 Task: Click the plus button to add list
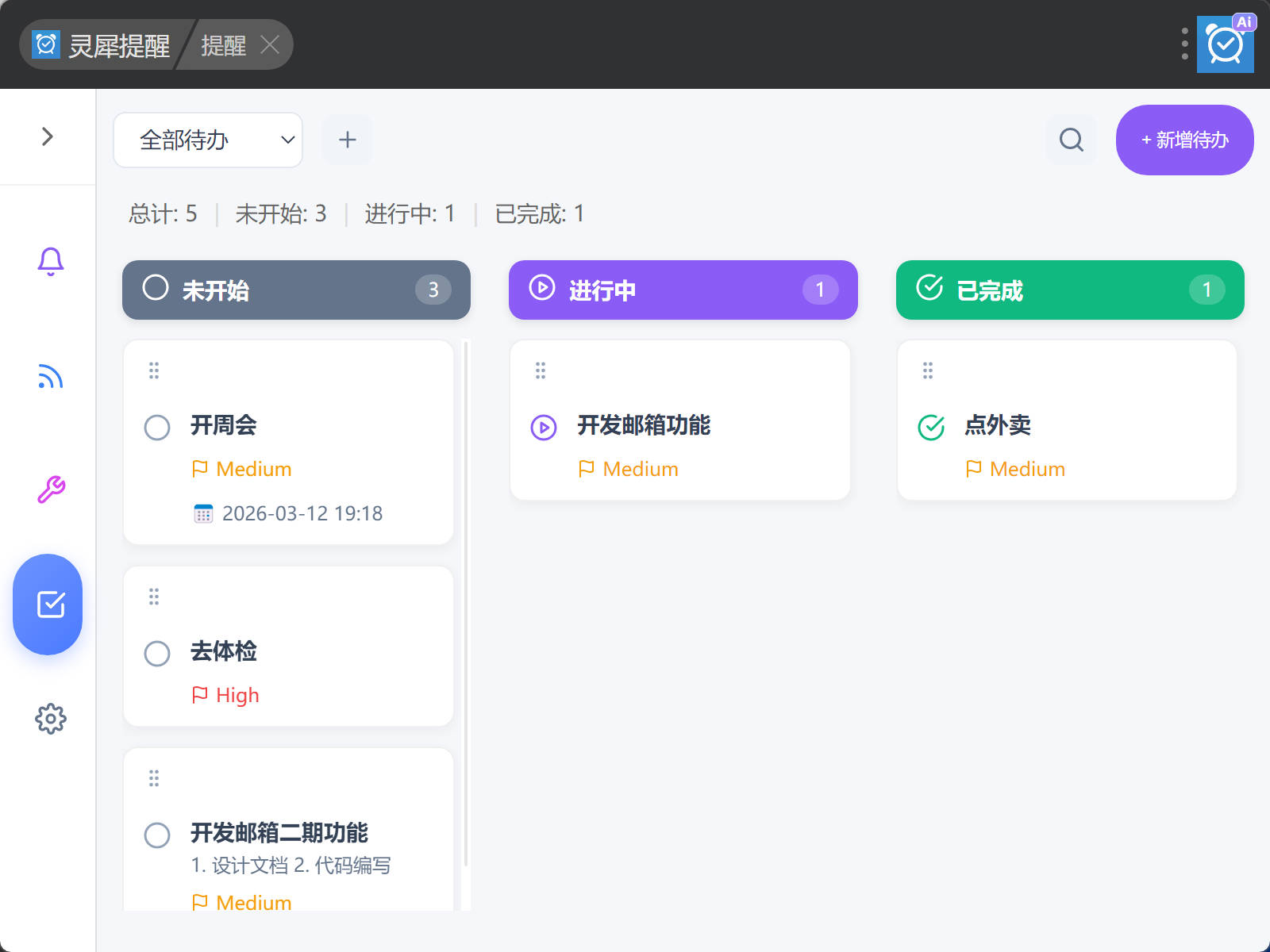click(x=347, y=140)
